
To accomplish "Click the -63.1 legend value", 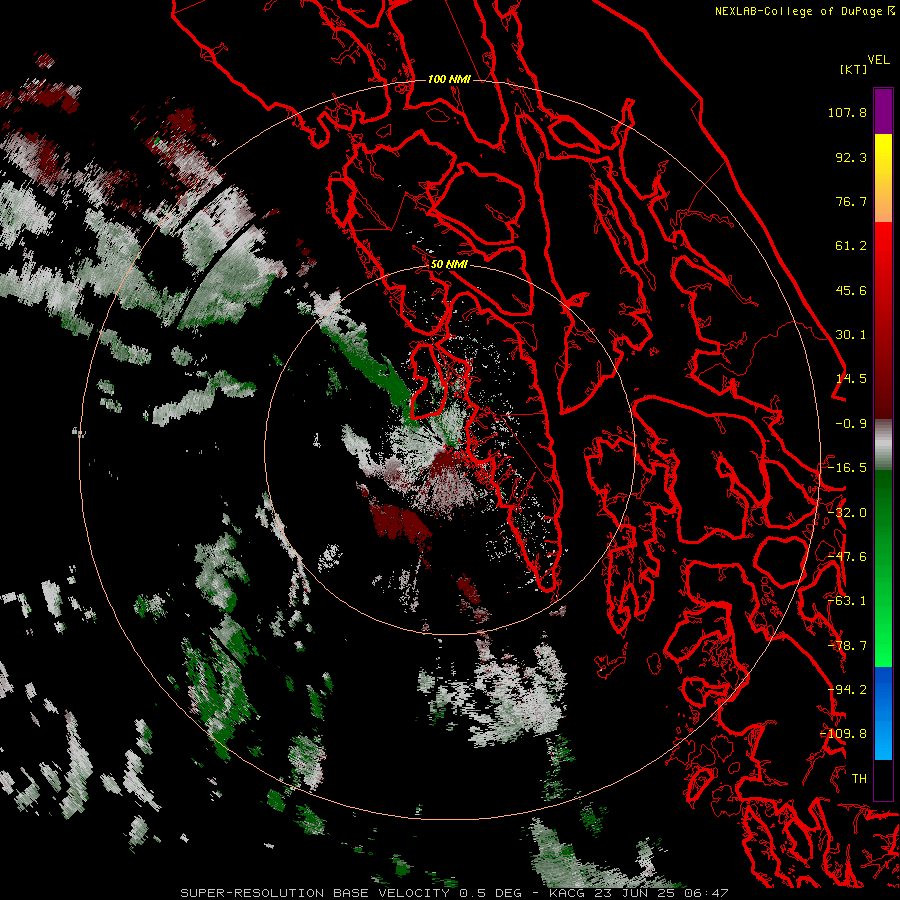I will click(x=847, y=601).
